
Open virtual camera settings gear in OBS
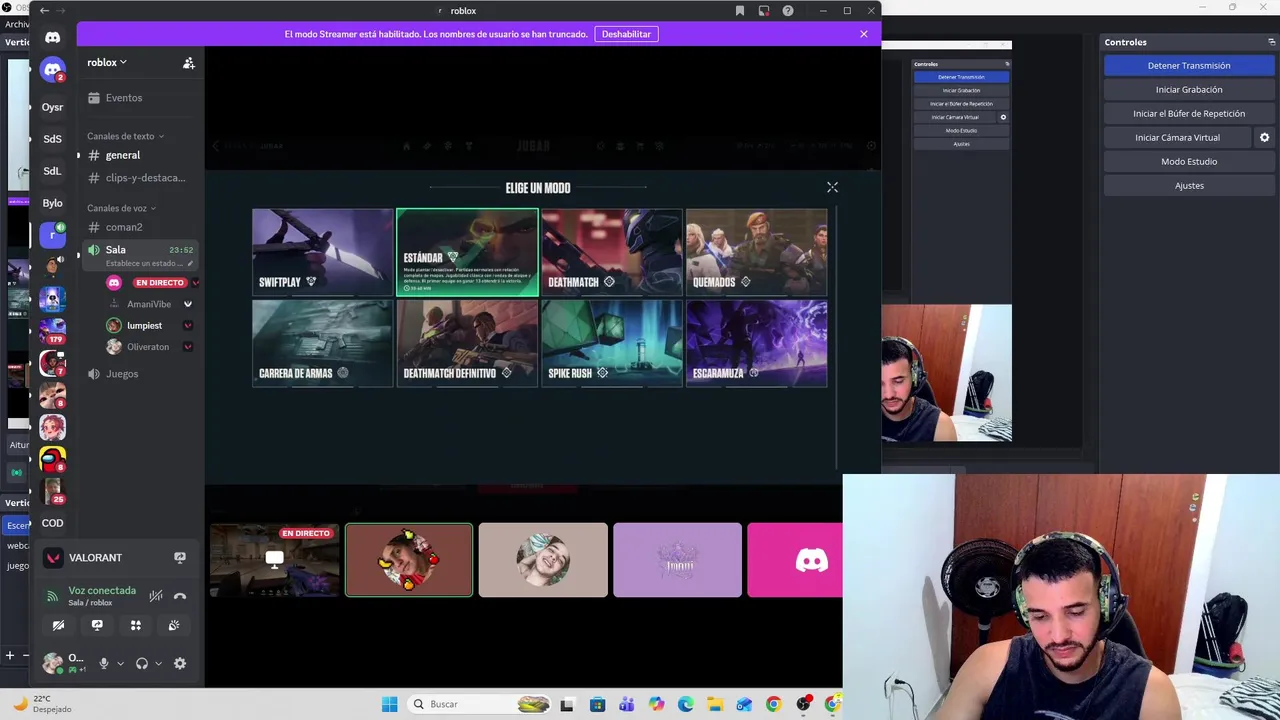[x=1264, y=137]
